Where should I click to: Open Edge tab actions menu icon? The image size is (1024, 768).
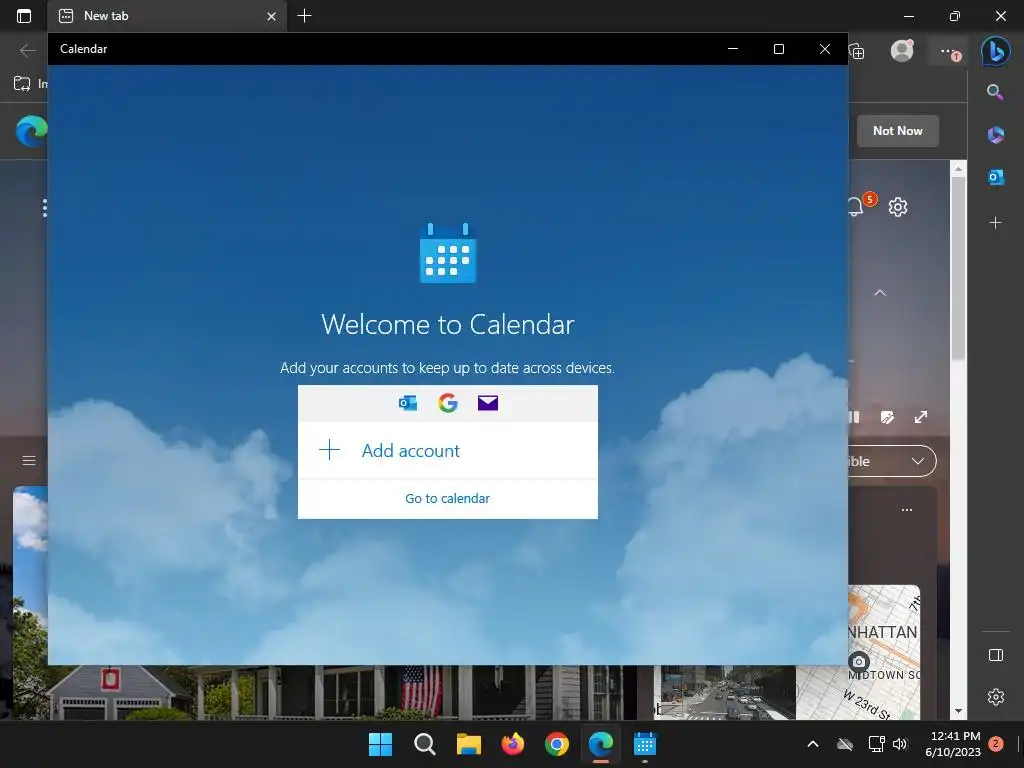click(24, 16)
